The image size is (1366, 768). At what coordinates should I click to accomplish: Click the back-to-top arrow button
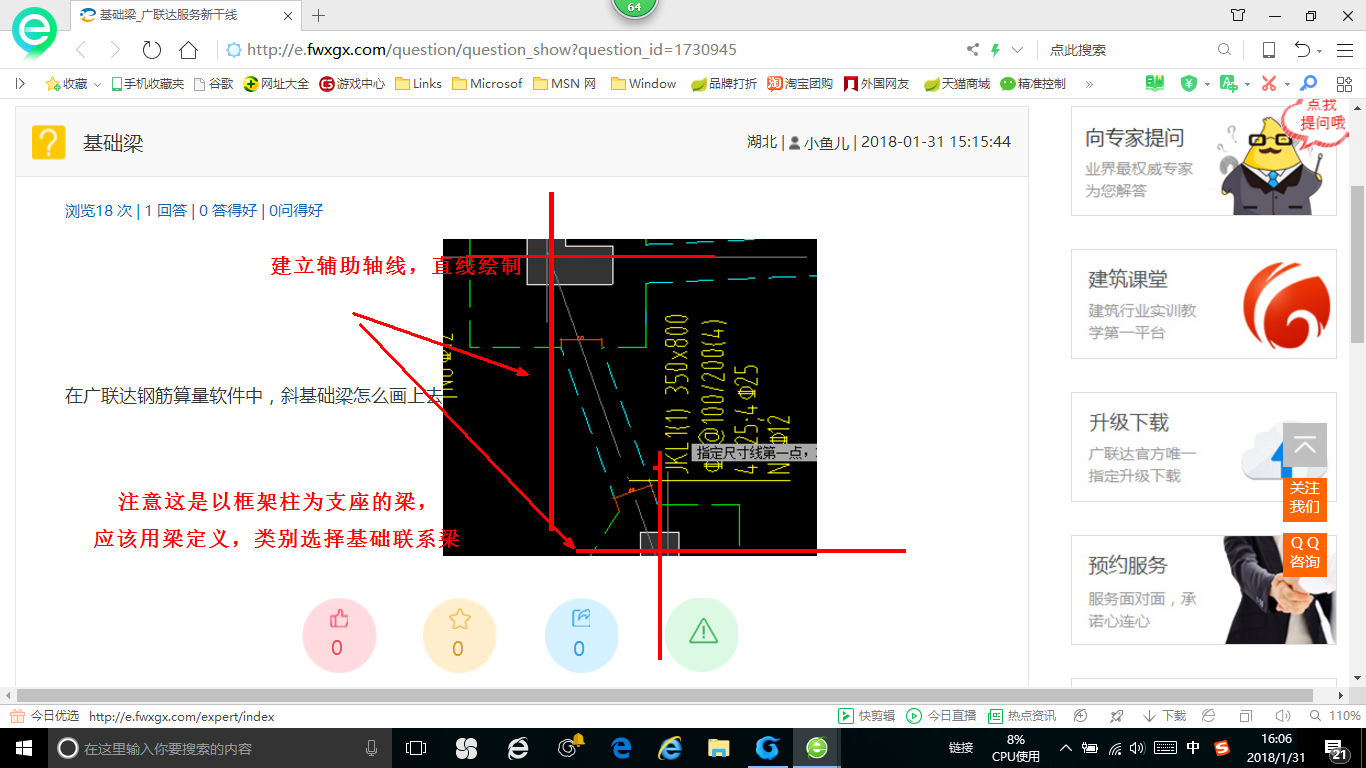1305,447
